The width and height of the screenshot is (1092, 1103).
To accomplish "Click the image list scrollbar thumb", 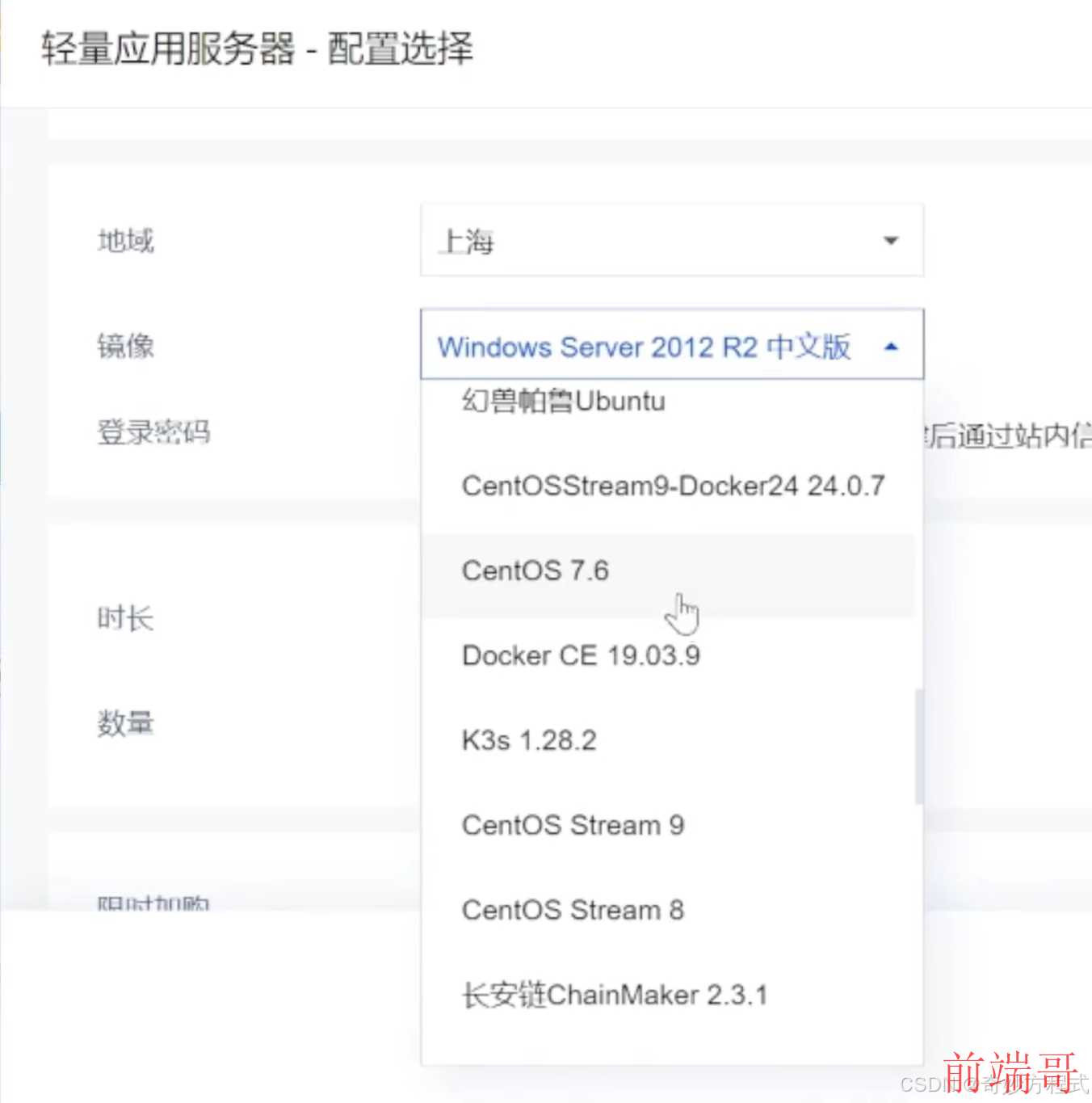I will coord(918,747).
